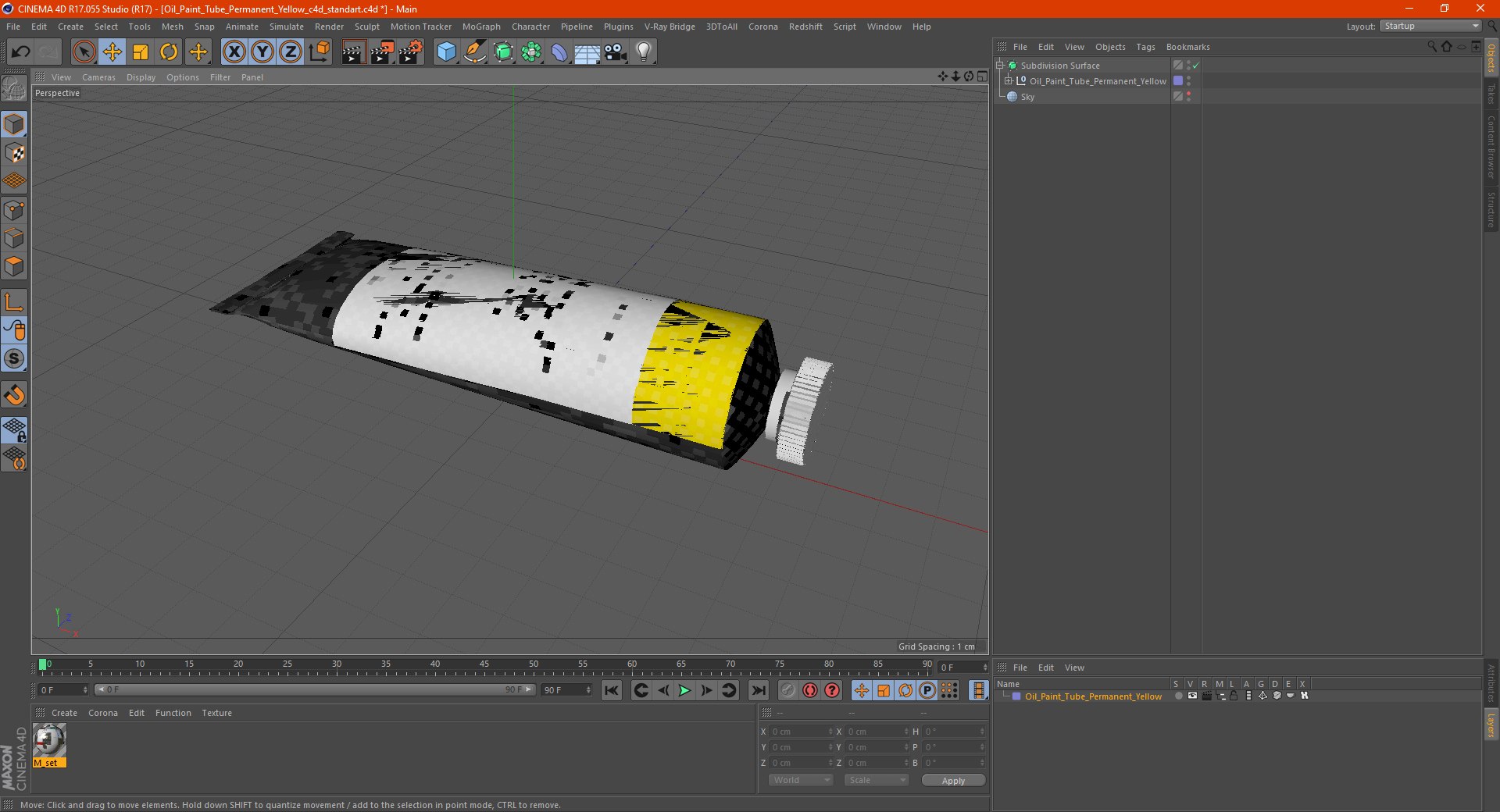Image resolution: width=1500 pixels, height=812 pixels.
Task: Open the Sculpt menu
Action: [x=367, y=27]
